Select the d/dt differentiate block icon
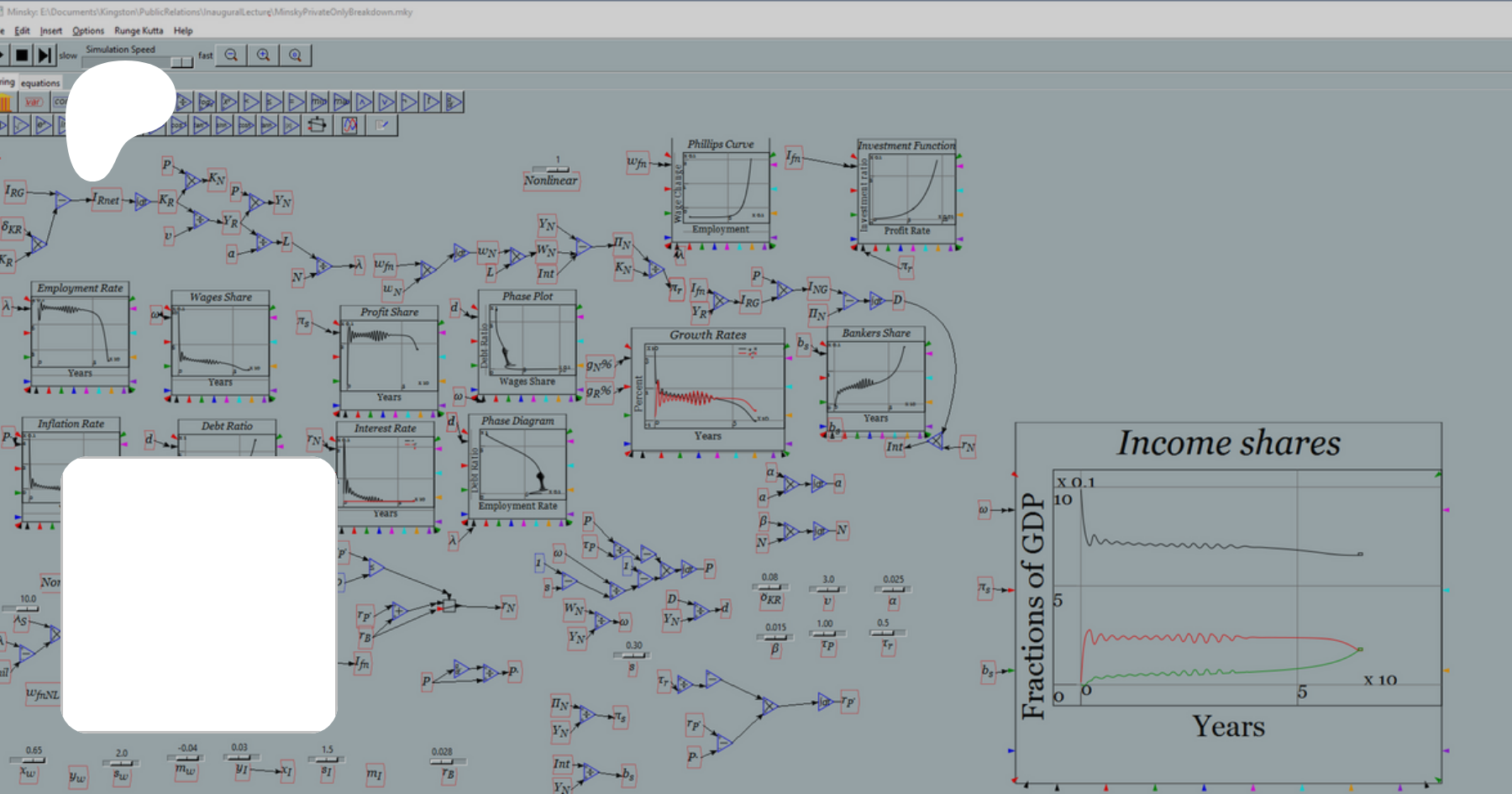 click(454, 103)
